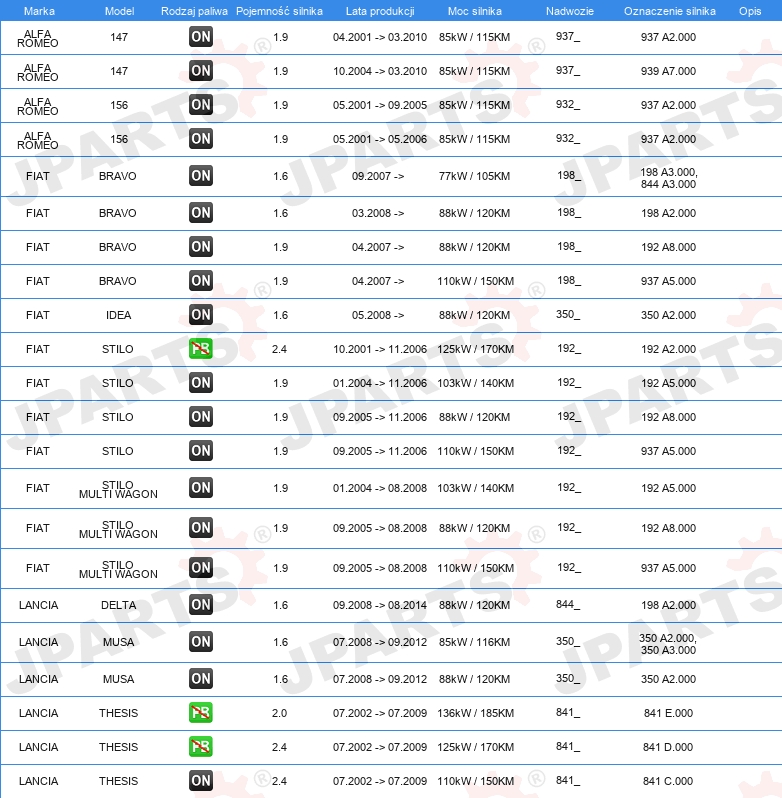The height and width of the screenshot is (798, 782).
Task: Click PB petrol icon in Thesis 841 D.000 row
Action: (200, 747)
